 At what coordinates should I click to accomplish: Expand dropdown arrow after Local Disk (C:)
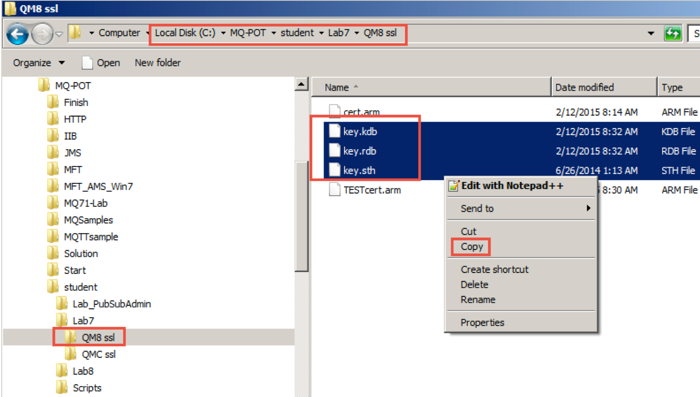tap(223, 33)
